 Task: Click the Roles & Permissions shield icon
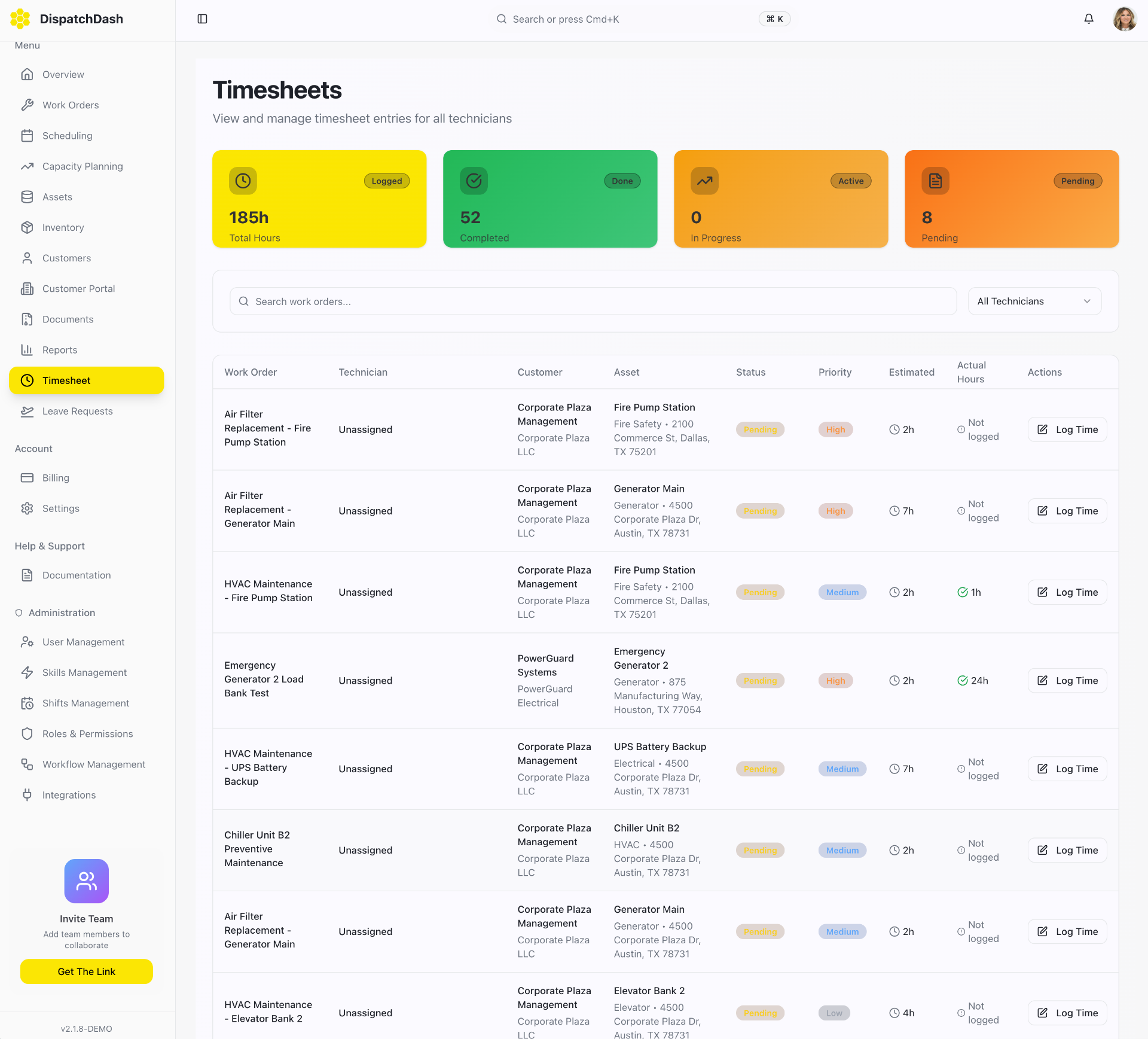click(x=27, y=734)
